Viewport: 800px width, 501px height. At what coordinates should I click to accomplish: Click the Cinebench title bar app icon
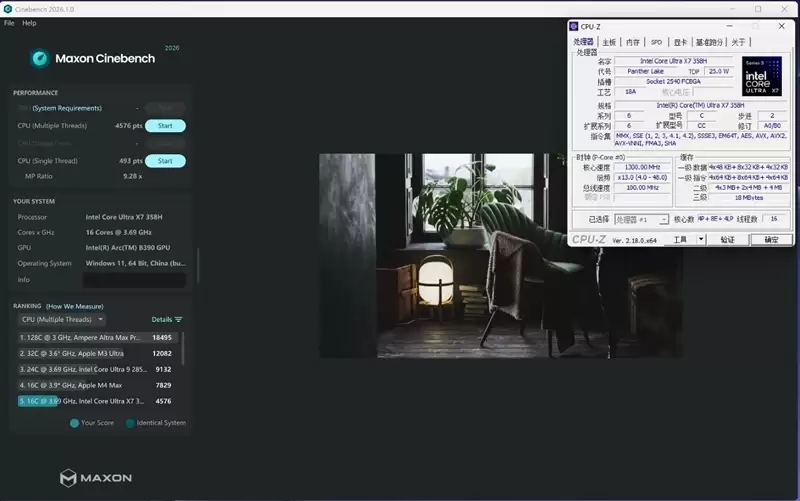(x=8, y=9)
